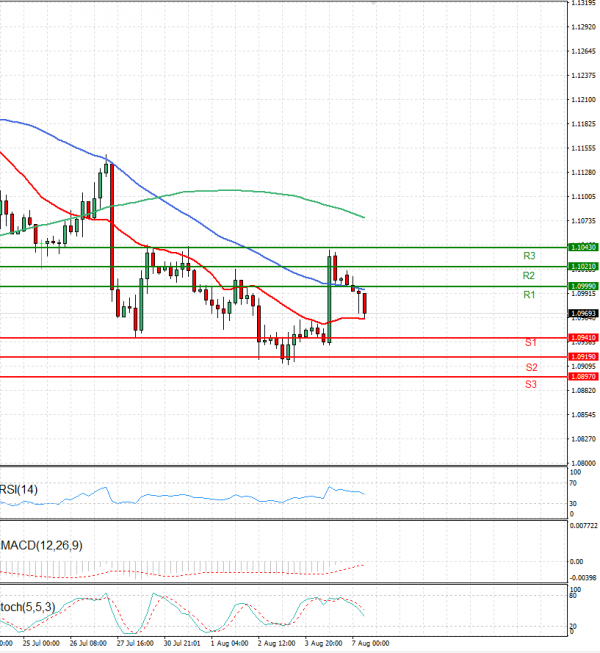Screen dimensions: 600x653
Task: Click the 3 Aug 20:00 time label
Action: [x=324, y=643]
